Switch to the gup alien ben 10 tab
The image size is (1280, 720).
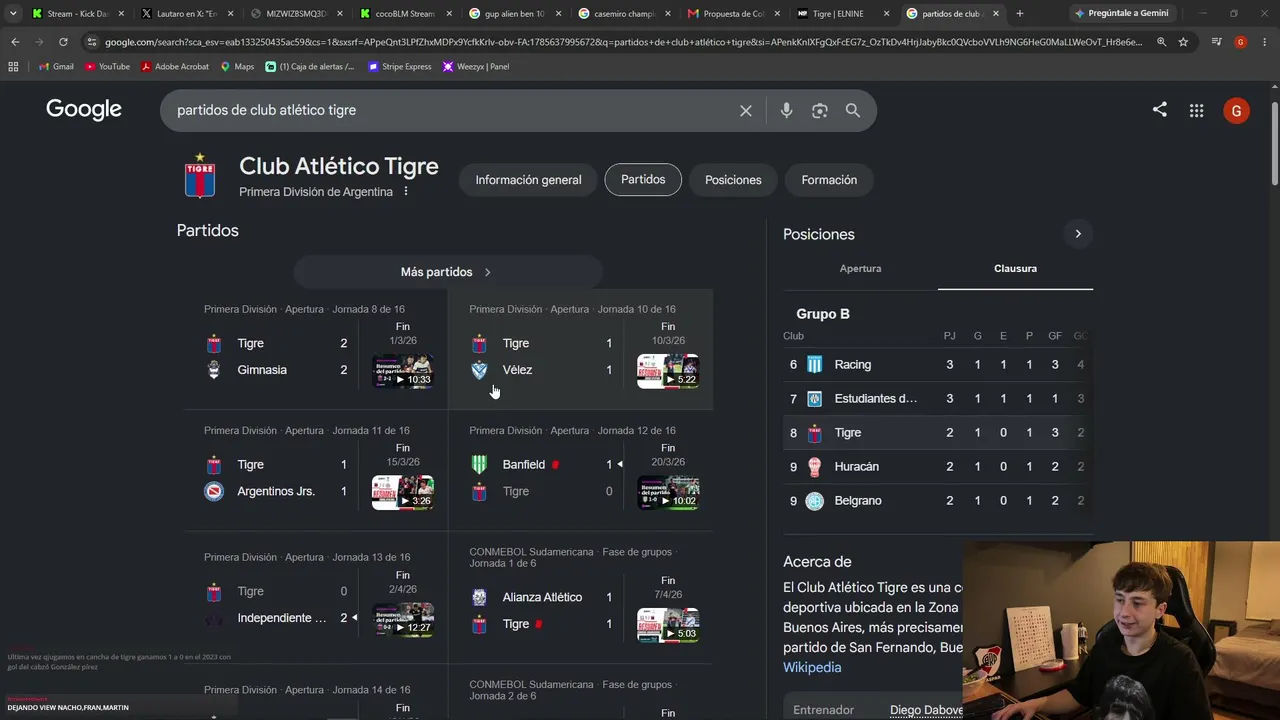(514, 14)
